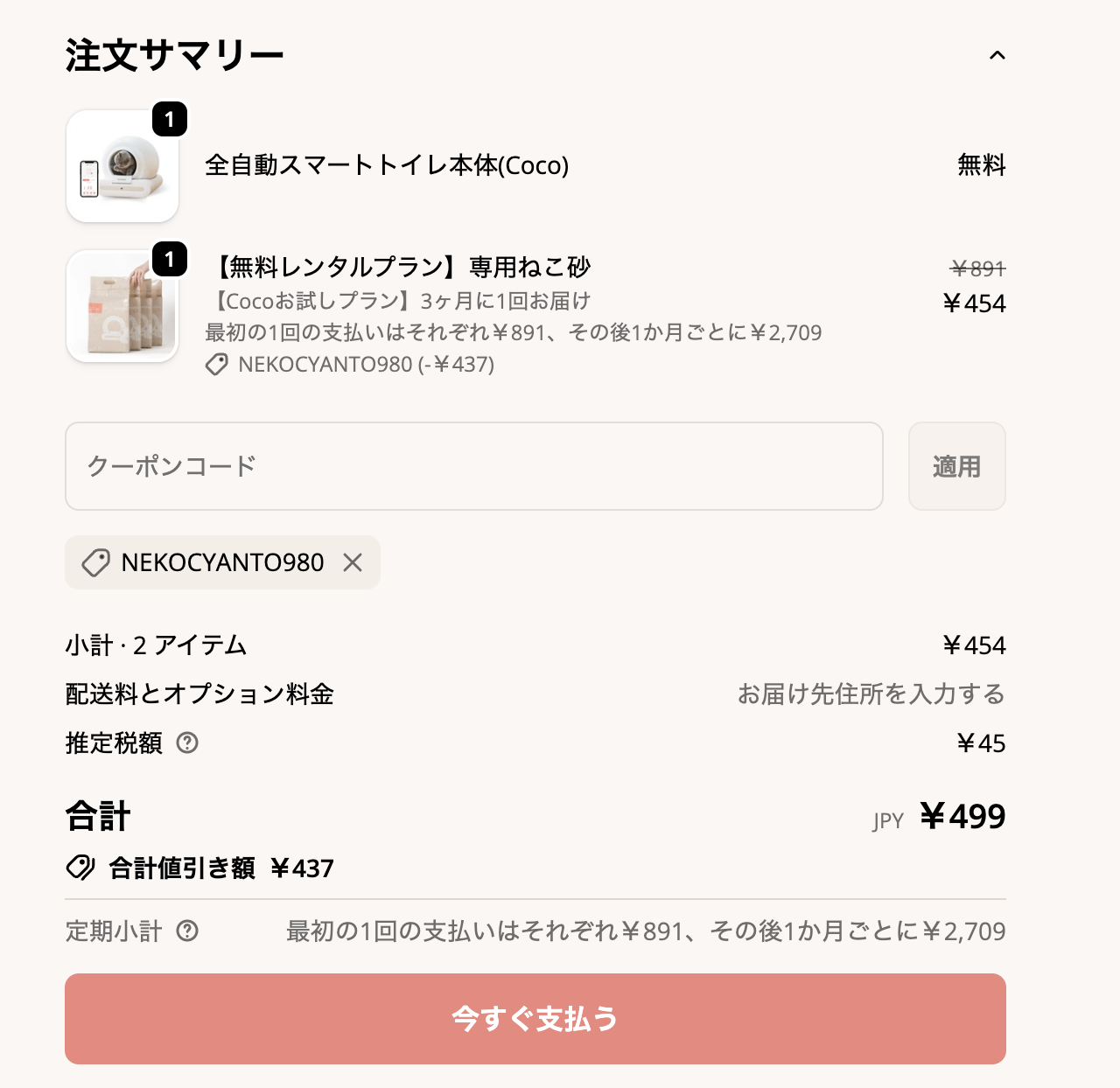This screenshot has width=1120, height=1088.
Task: Click the smart toilet Coco product thumbnail
Action: pyautogui.click(x=122, y=167)
